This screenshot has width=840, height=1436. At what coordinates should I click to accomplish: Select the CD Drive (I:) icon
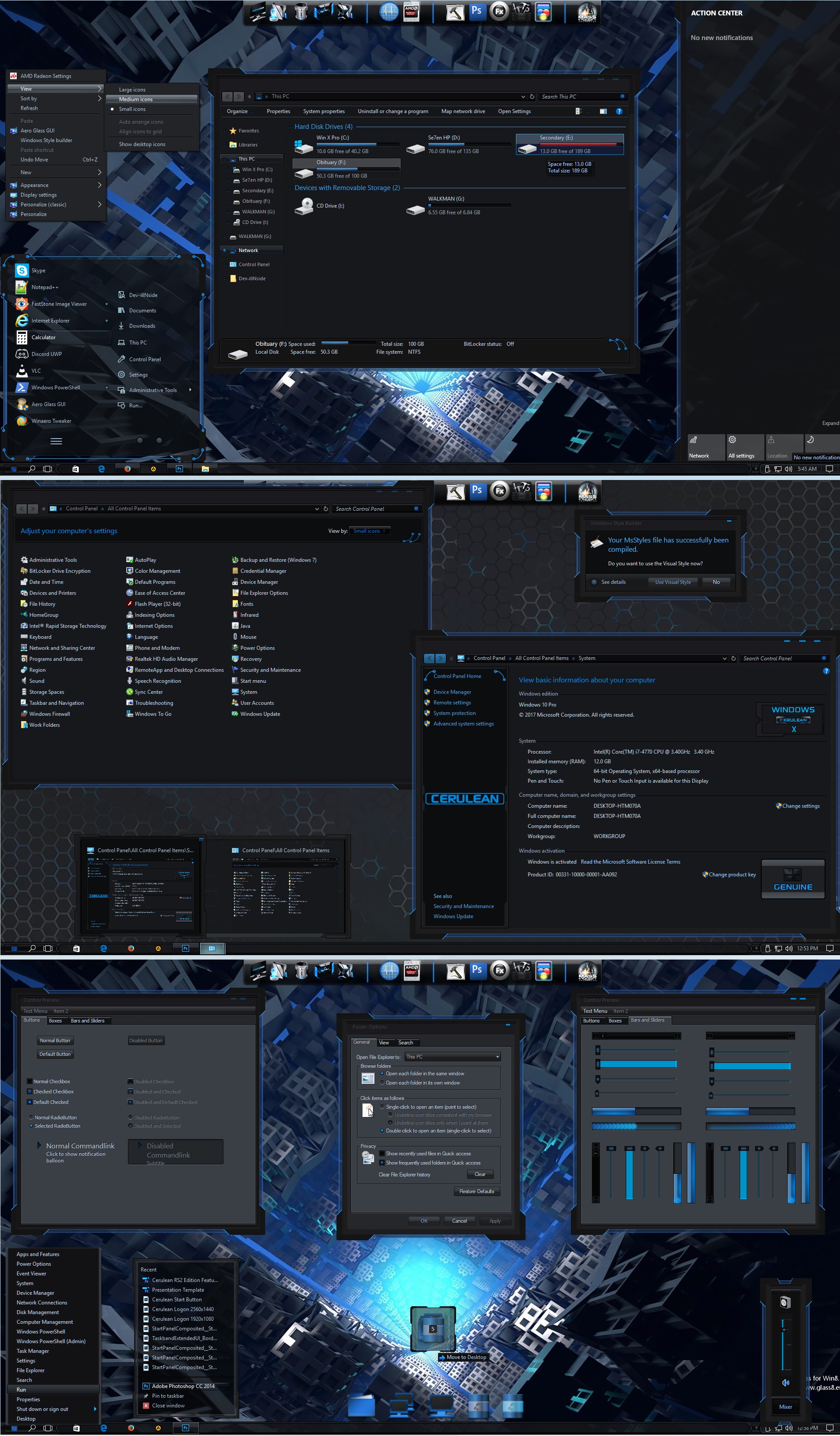point(303,206)
